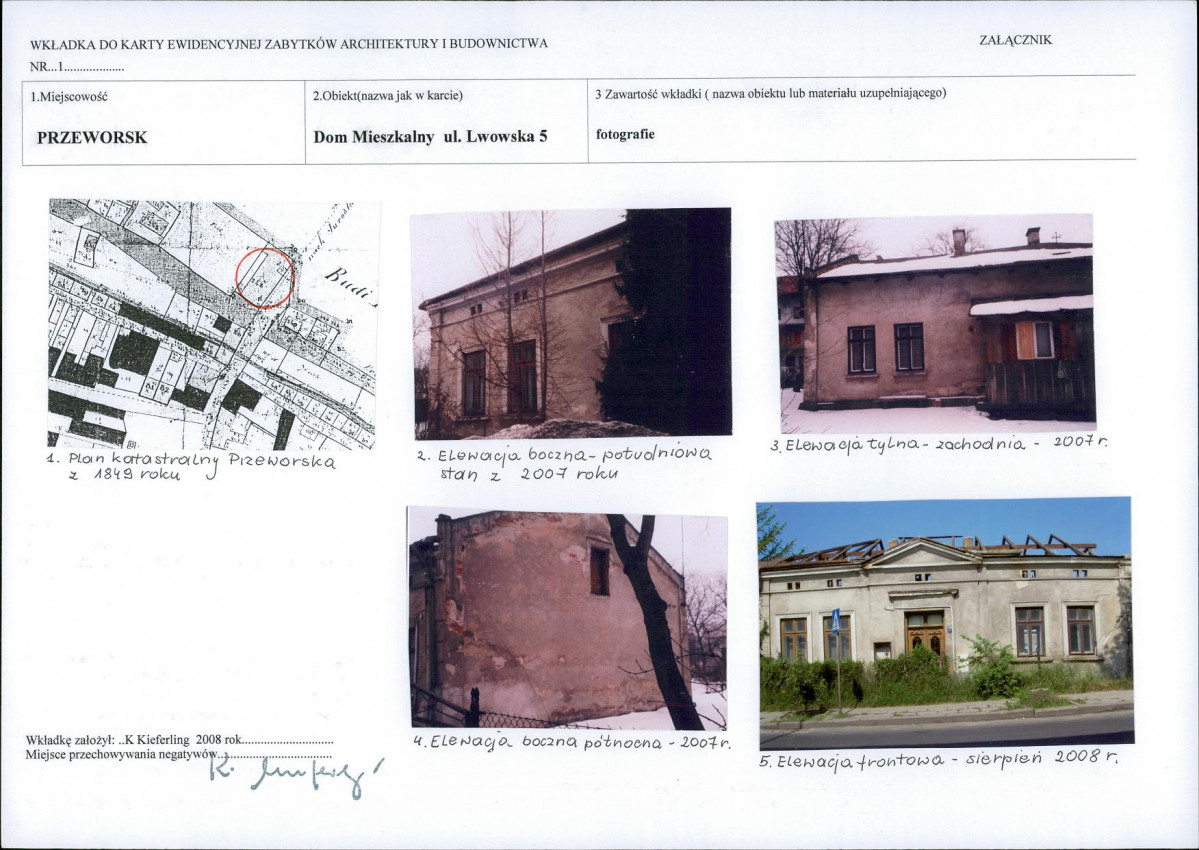The height and width of the screenshot is (850, 1199).
Task: Click caption '1. Plan katastralny Przeworska'
Action: click(190, 466)
